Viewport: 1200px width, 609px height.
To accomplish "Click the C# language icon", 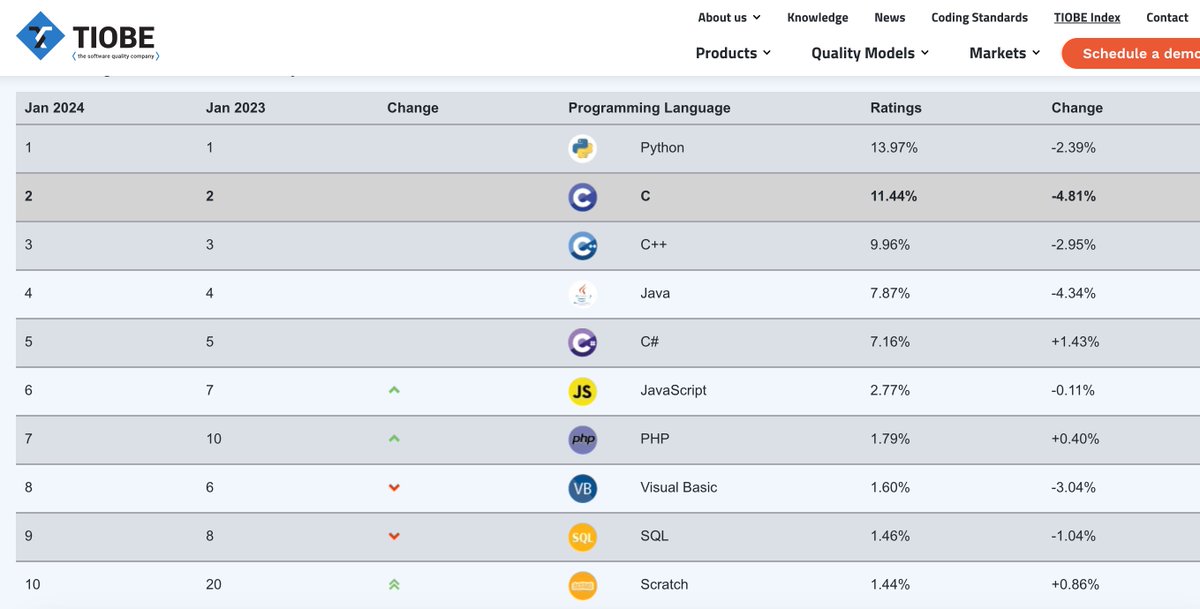I will (x=582, y=342).
